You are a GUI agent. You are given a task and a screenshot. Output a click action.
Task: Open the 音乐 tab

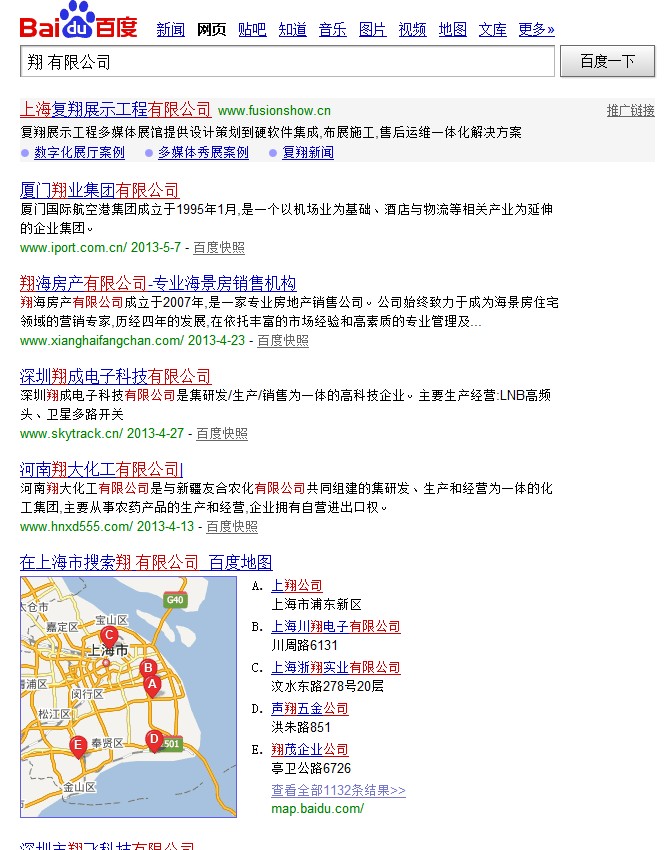click(x=332, y=29)
